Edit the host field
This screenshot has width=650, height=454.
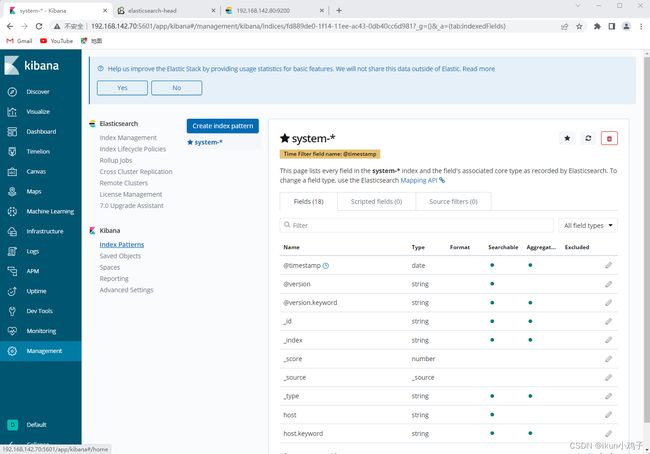tap(608, 415)
